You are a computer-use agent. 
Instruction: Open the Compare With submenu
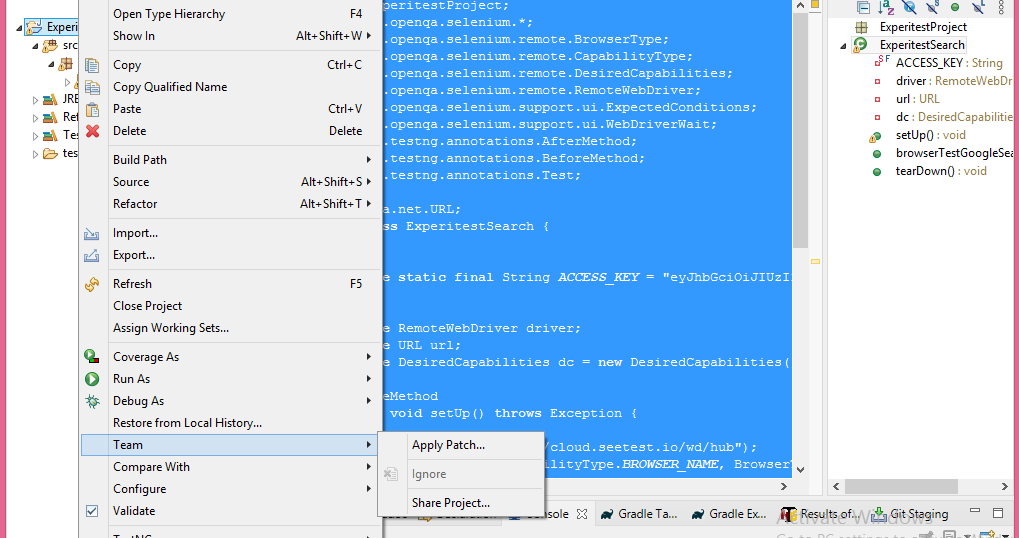[230, 467]
